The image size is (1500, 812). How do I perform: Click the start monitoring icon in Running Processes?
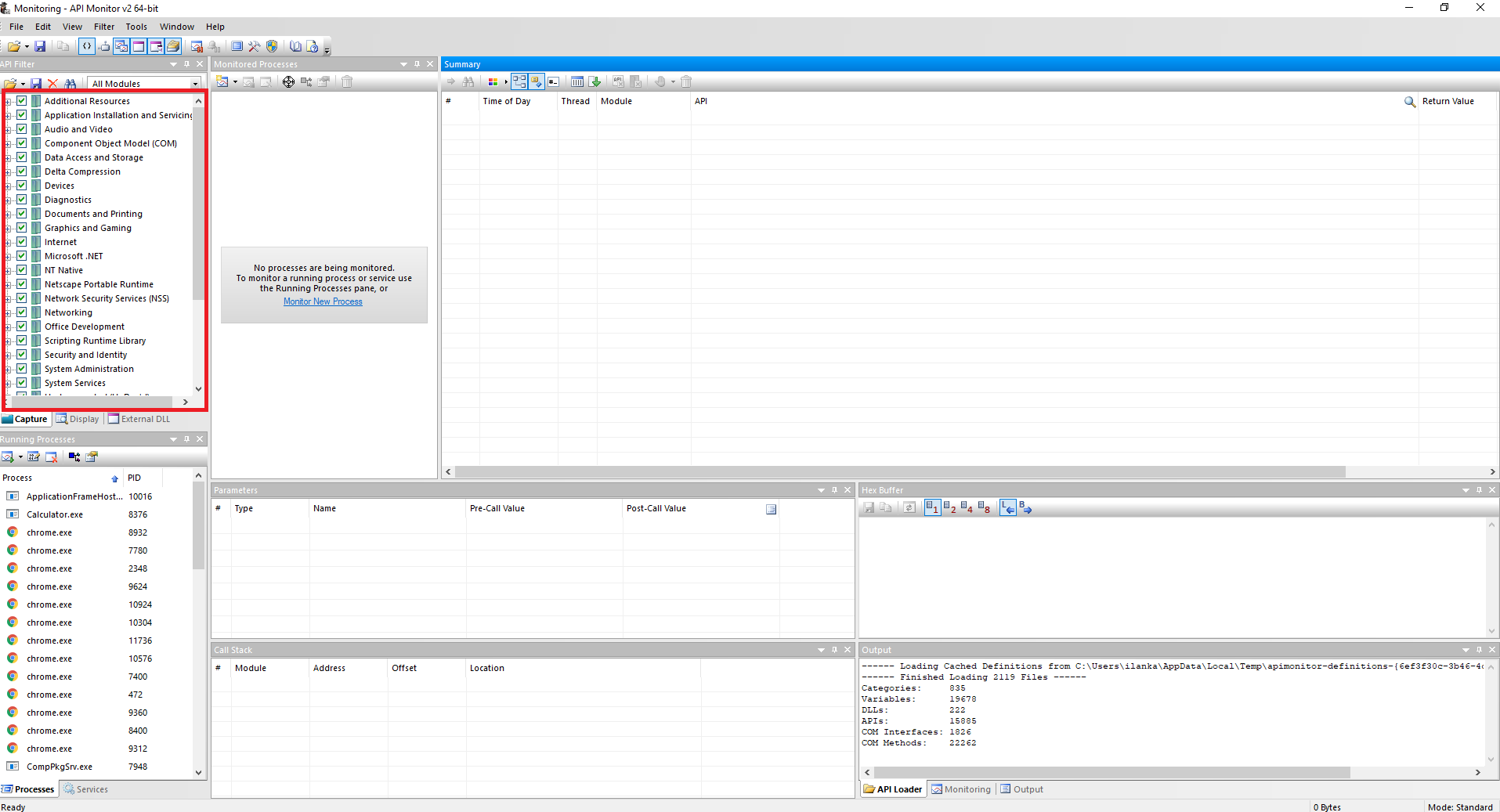(7, 457)
